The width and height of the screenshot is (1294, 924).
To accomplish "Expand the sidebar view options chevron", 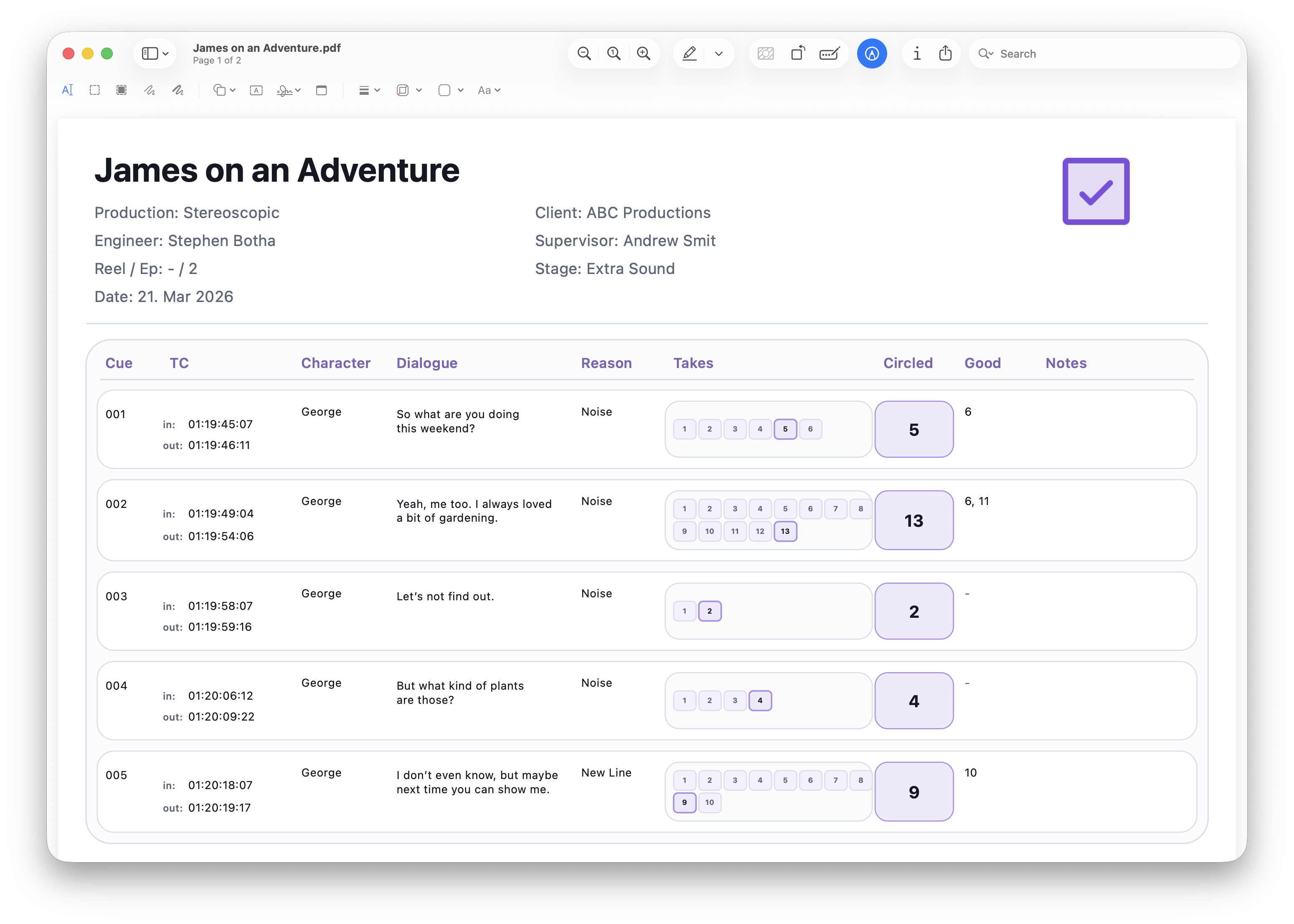I will (165, 53).
